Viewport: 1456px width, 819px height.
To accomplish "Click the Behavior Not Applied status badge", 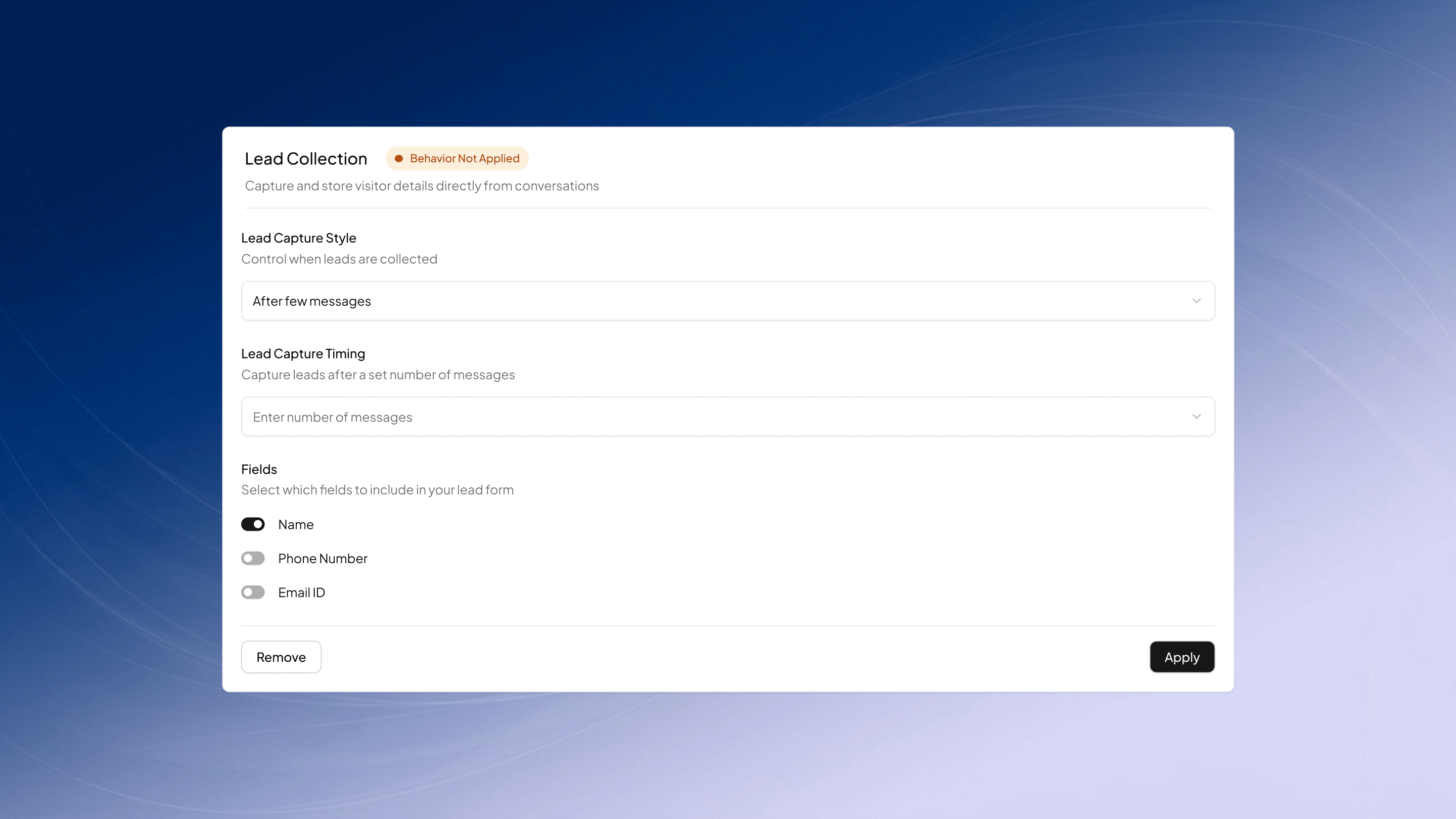I will coord(457,158).
